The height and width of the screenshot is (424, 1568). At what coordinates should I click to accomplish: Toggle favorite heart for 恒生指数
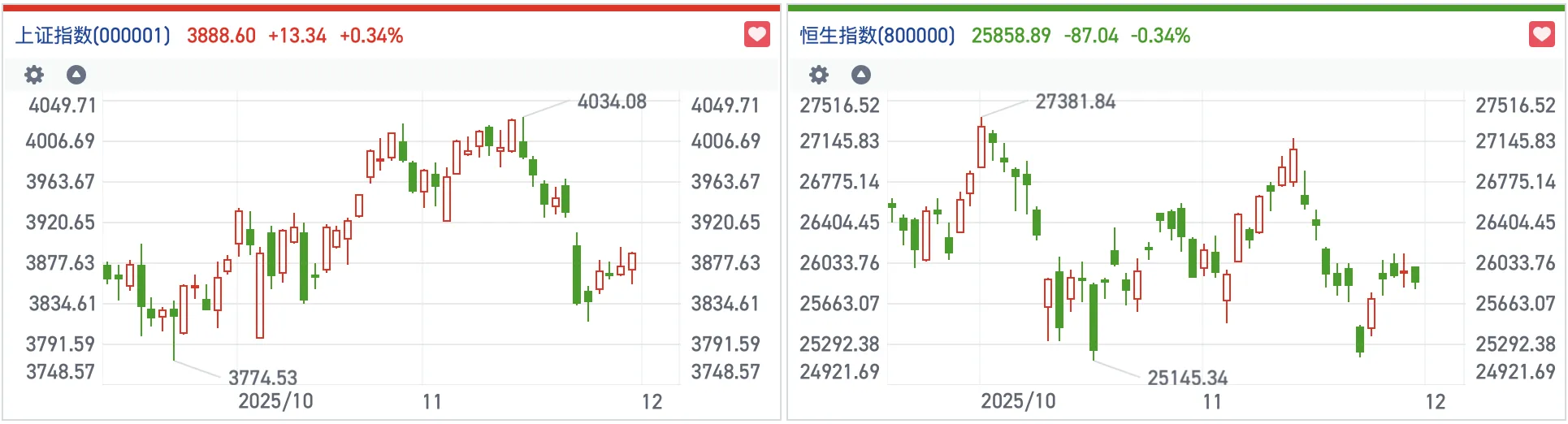1542,35
